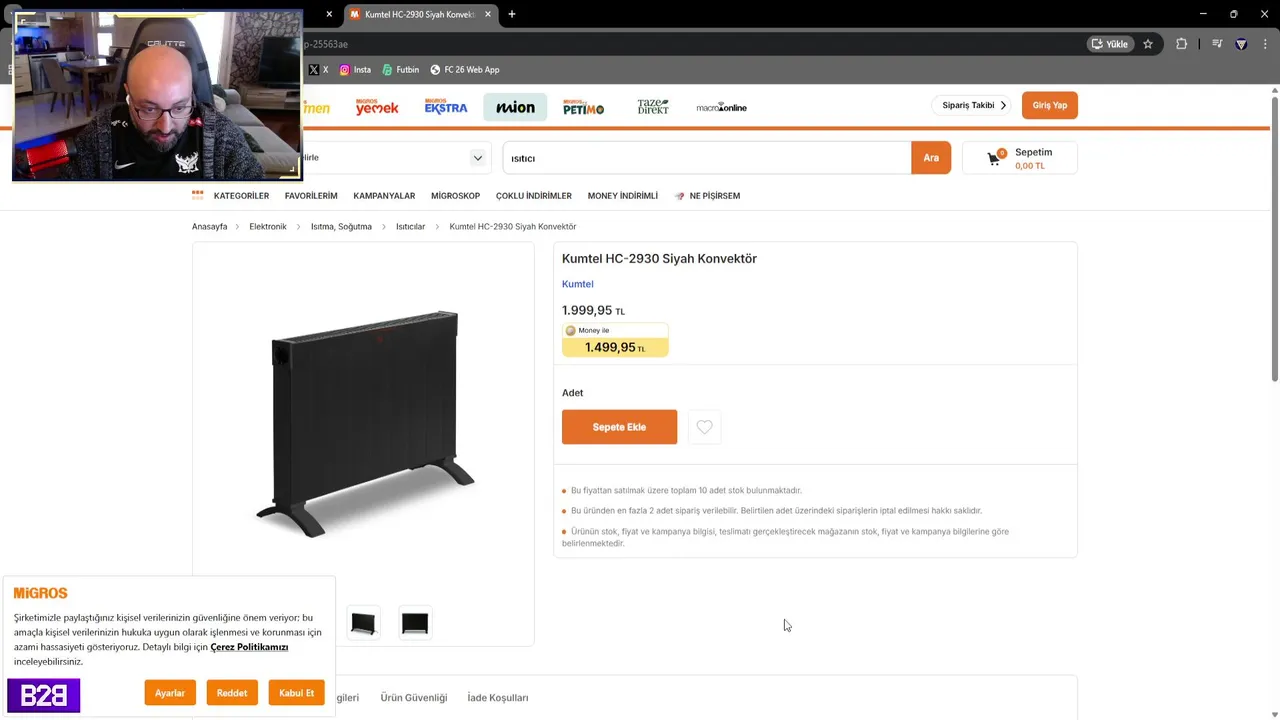Open Petimo brand logo
The width and height of the screenshot is (1280, 720).
[583, 107]
